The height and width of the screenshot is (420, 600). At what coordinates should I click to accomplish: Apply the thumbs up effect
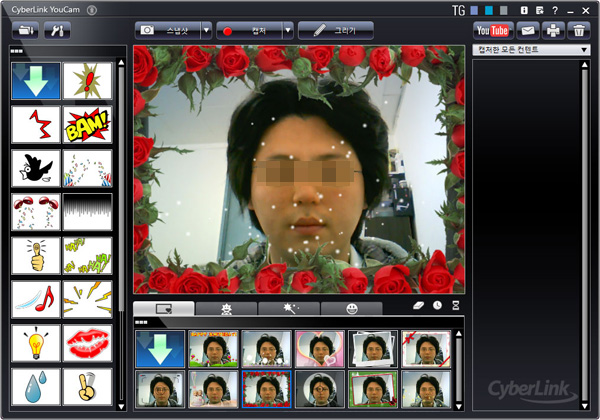36,256
